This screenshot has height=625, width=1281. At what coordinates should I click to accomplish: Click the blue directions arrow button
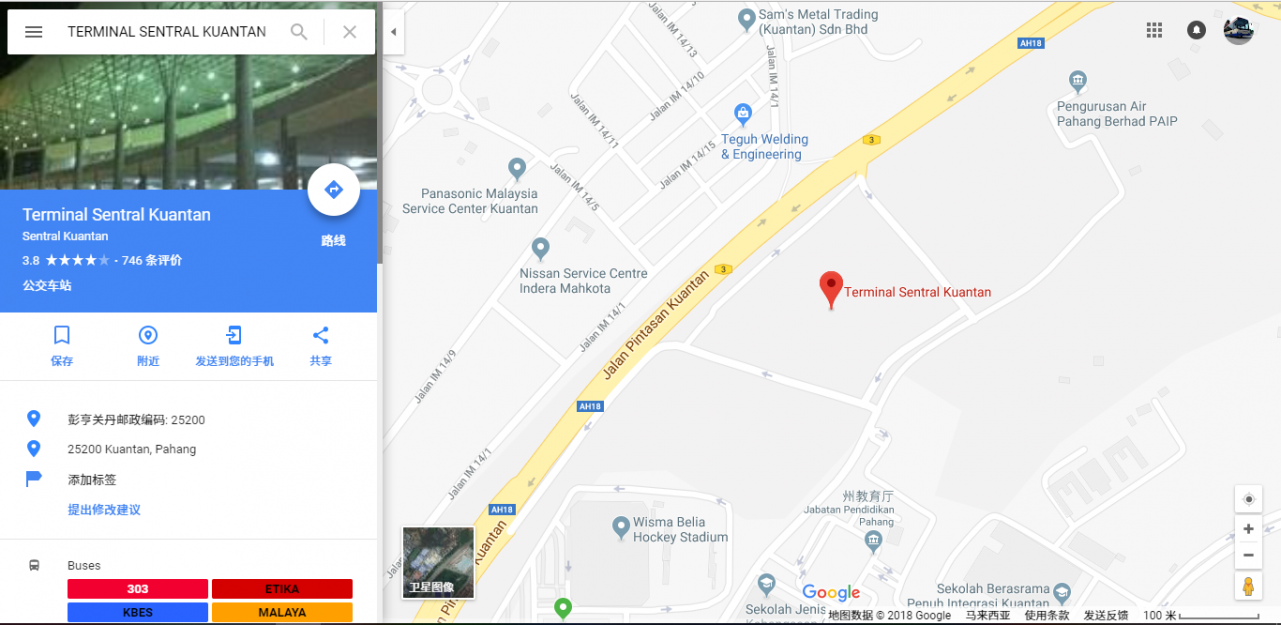point(334,190)
